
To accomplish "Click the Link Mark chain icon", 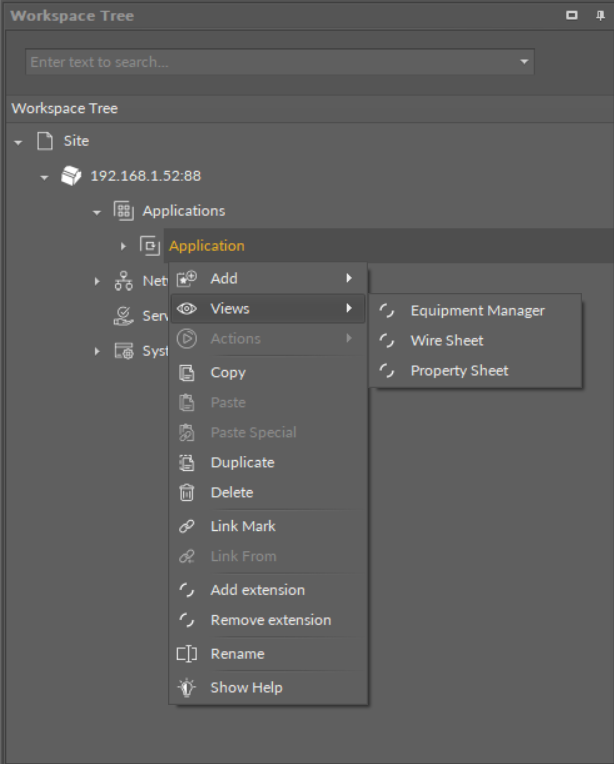I will tap(186, 526).
